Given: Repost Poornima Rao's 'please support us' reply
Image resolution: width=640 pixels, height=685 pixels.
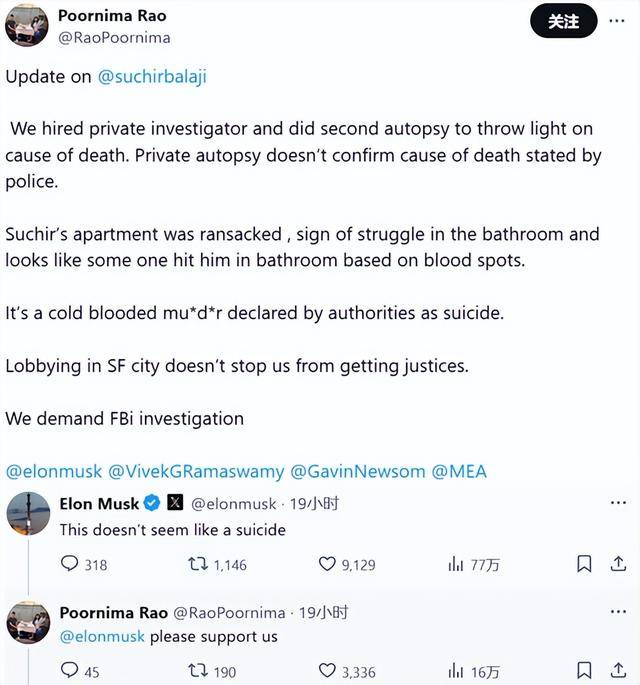Looking at the screenshot, I should [198, 671].
